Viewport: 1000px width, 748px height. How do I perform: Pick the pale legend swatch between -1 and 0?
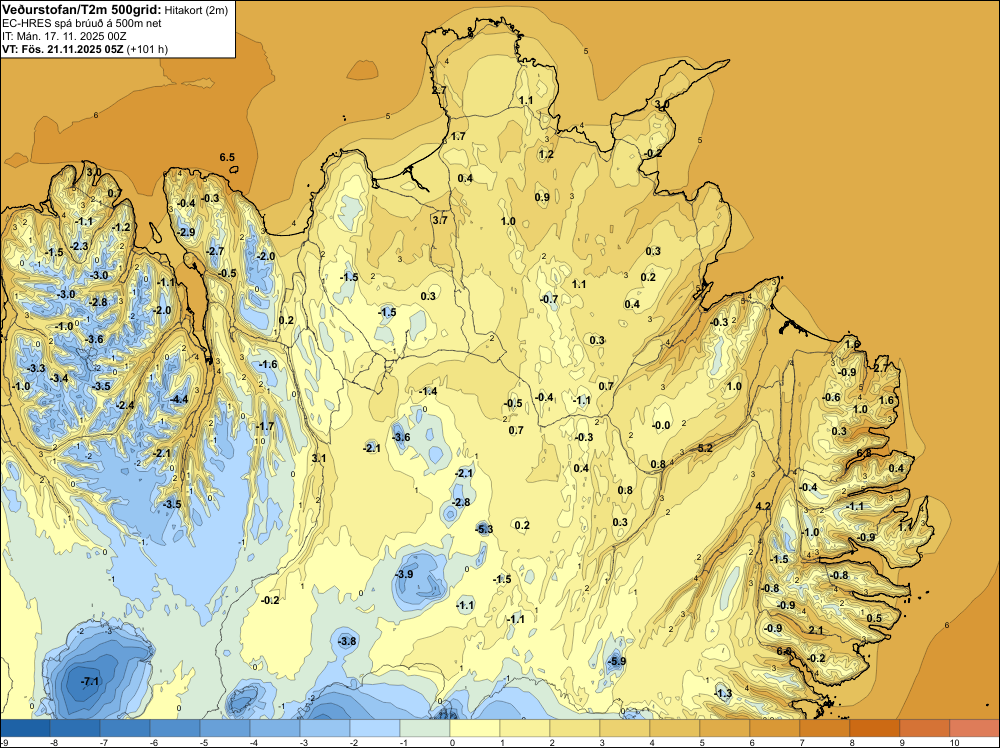click(x=425, y=728)
